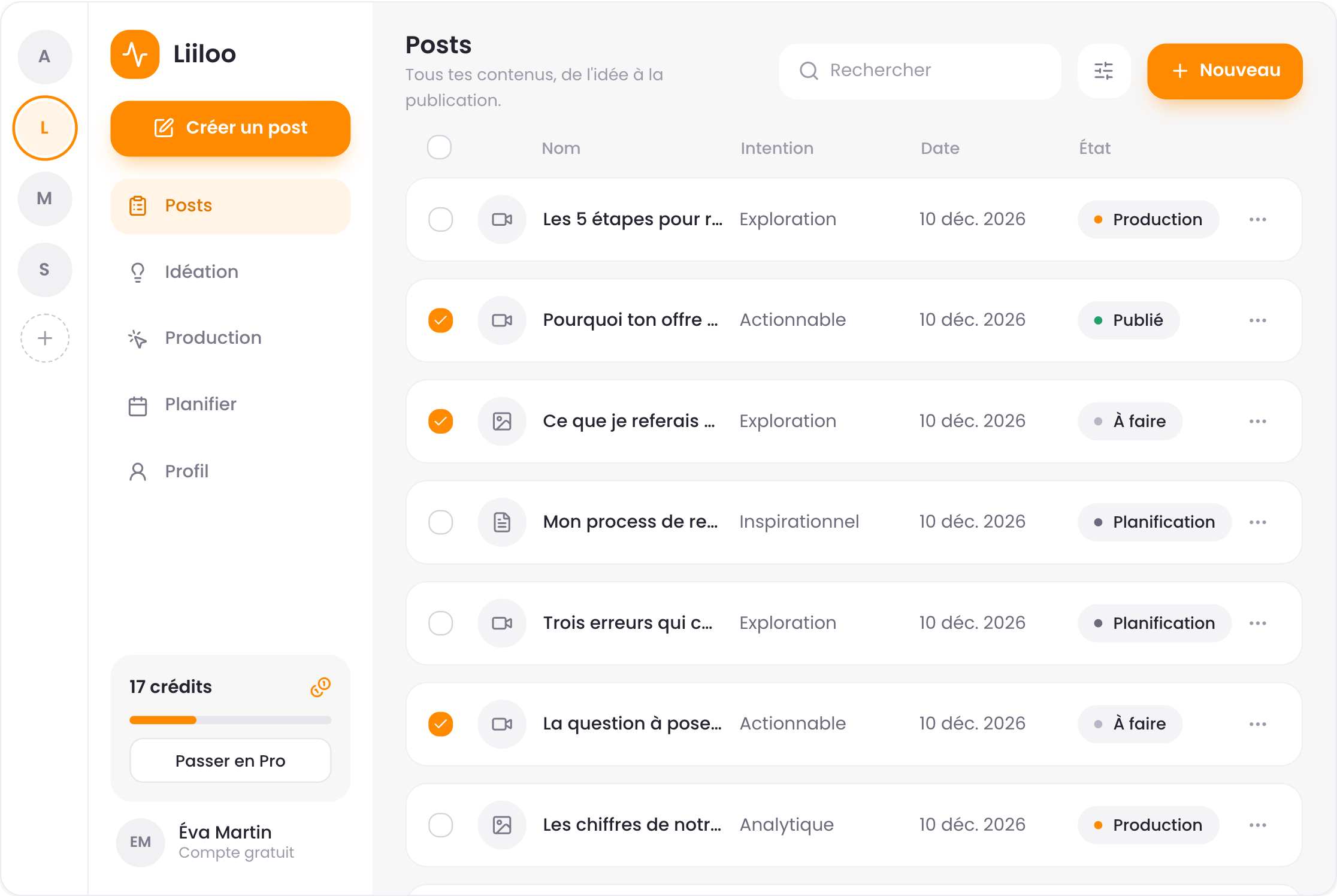Click image icon on 'Ce que je referais' row
Screen dimensions: 1337x896
(x=502, y=421)
